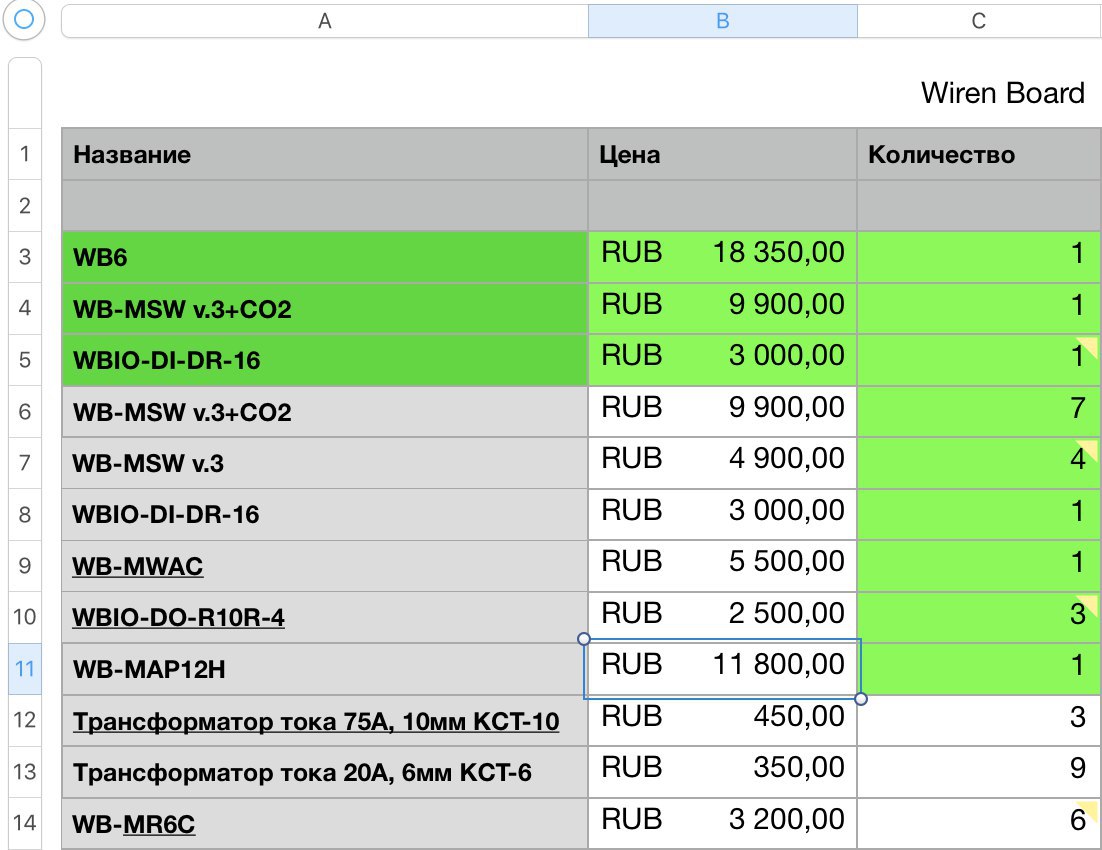
Task: Click the Цена header cell
Action: click(x=722, y=154)
